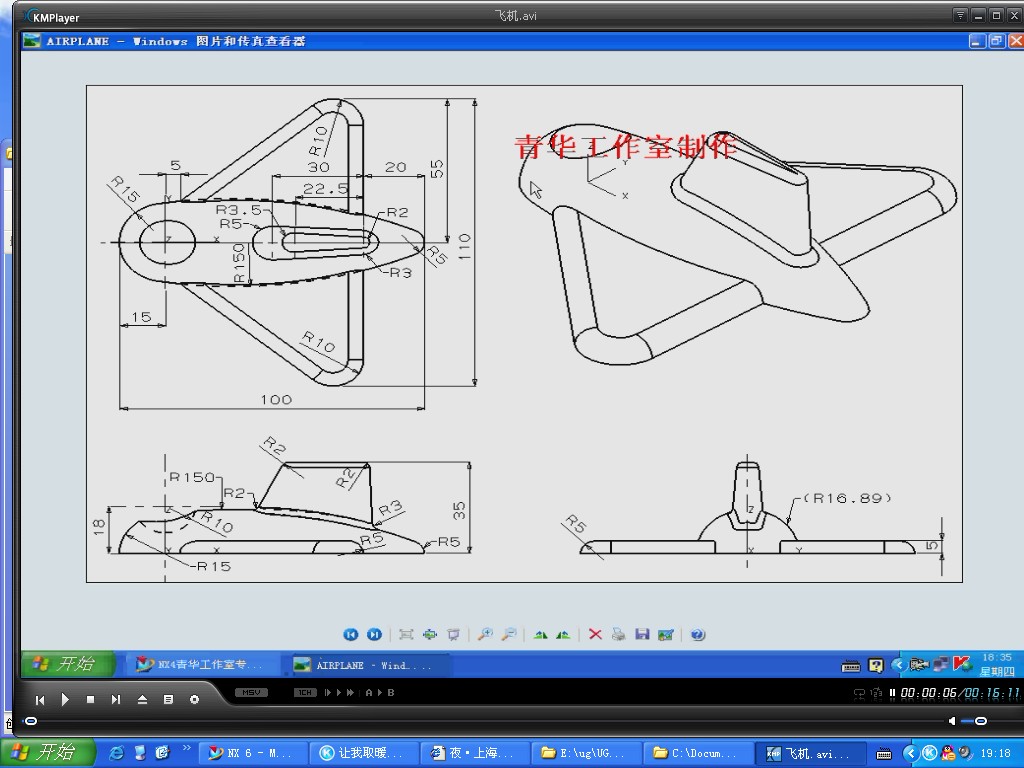Switch to NX 6 taskbar window
1024x768 pixels.
click(253, 753)
